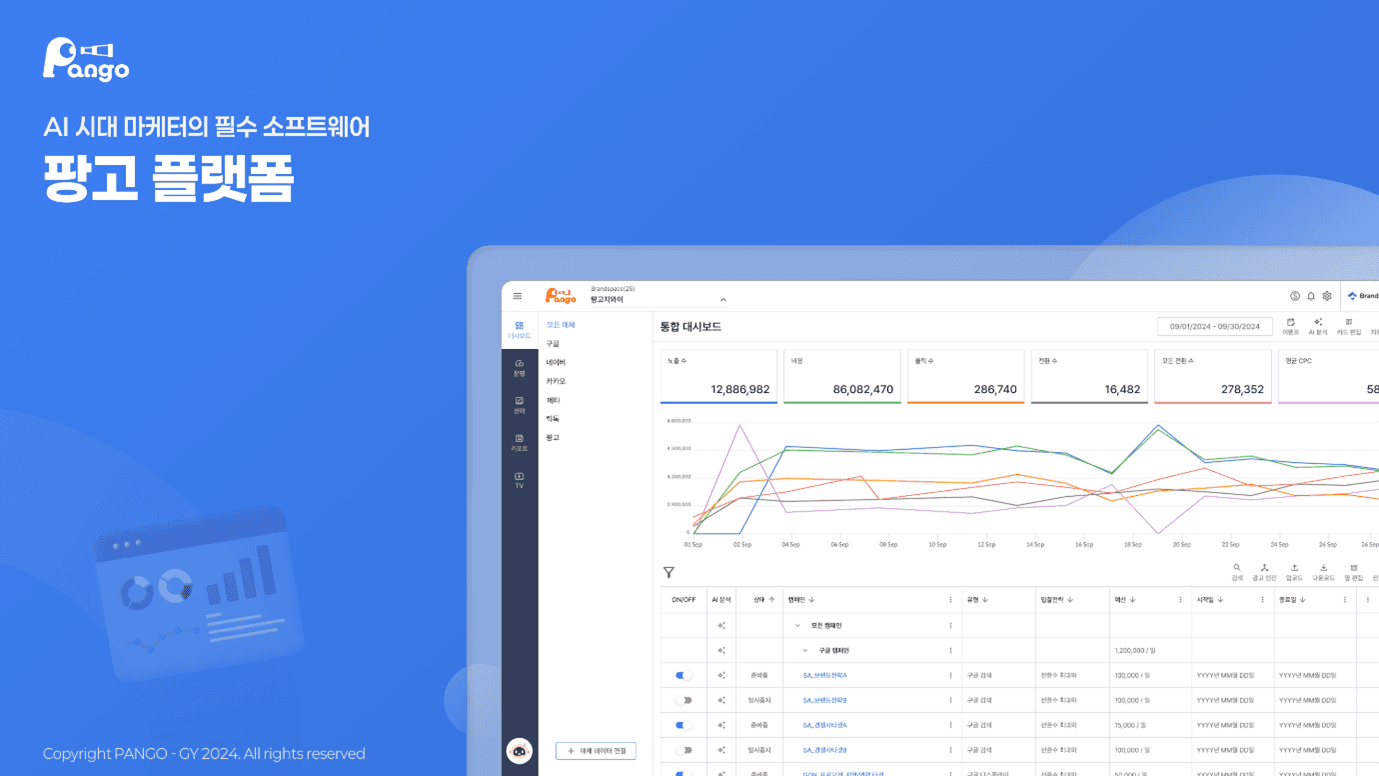This screenshot has width=1379, height=776.
Task: Open kebab menu in SA_브랜드전략A row
Action: point(950,675)
